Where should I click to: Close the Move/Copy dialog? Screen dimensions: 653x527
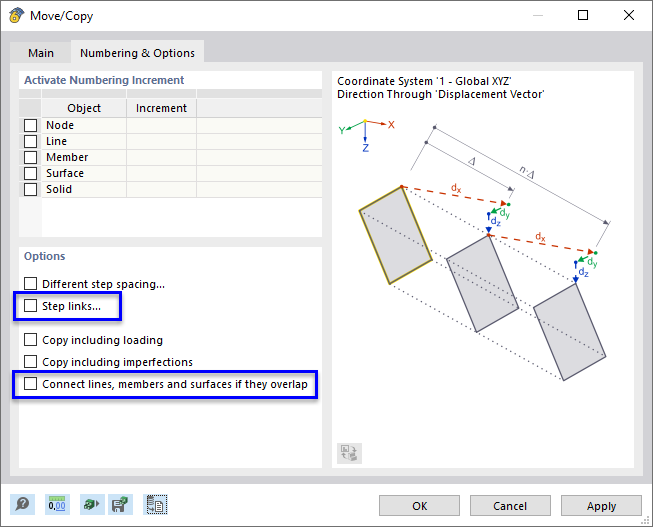coord(629,15)
